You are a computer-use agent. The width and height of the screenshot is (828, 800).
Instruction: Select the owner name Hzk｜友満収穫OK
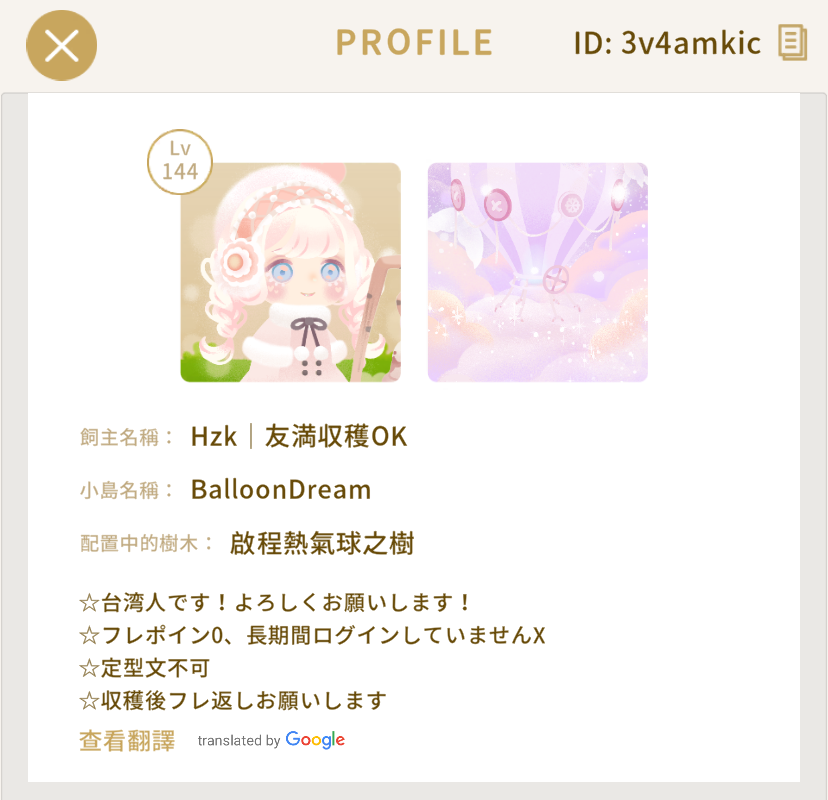point(299,437)
